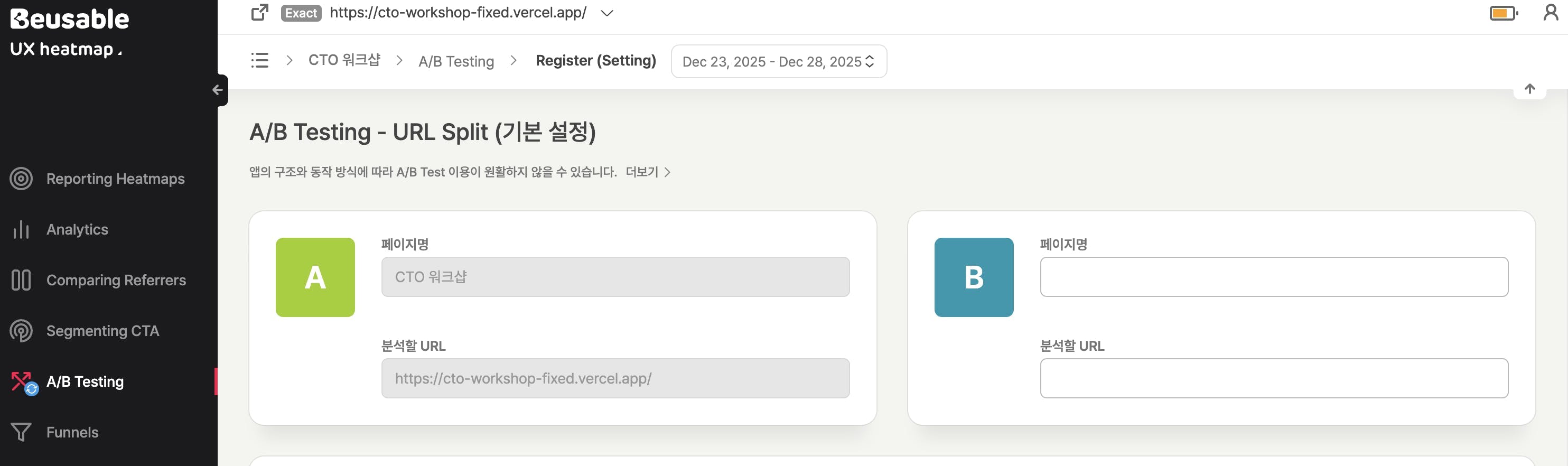The height and width of the screenshot is (466, 1568).
Task: Click the Segmenting CTA icon
Action: [21, 331]
